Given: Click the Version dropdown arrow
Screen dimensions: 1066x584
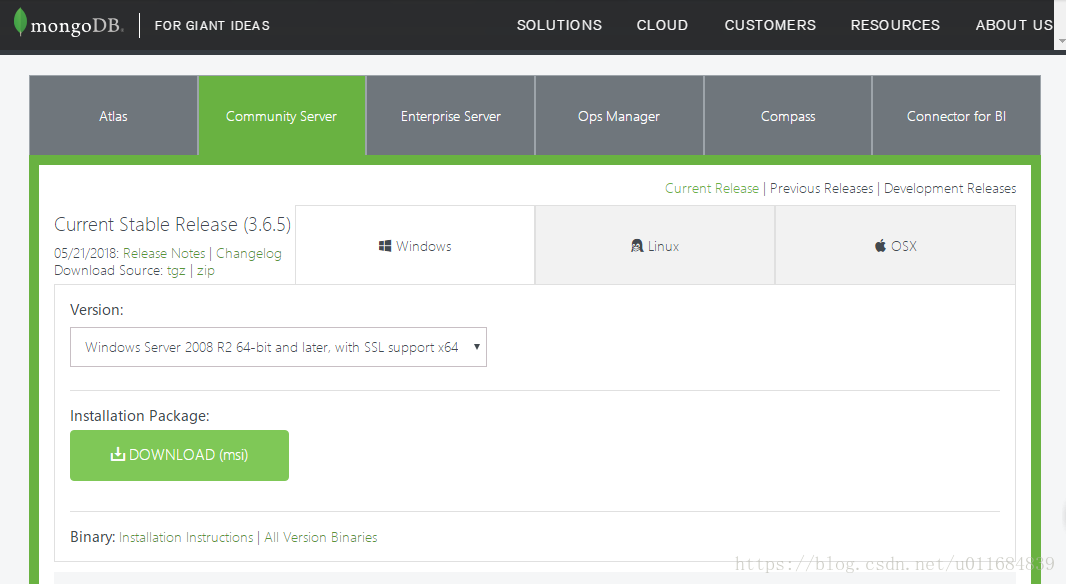Looking at the screenshot, I should 477,347.
